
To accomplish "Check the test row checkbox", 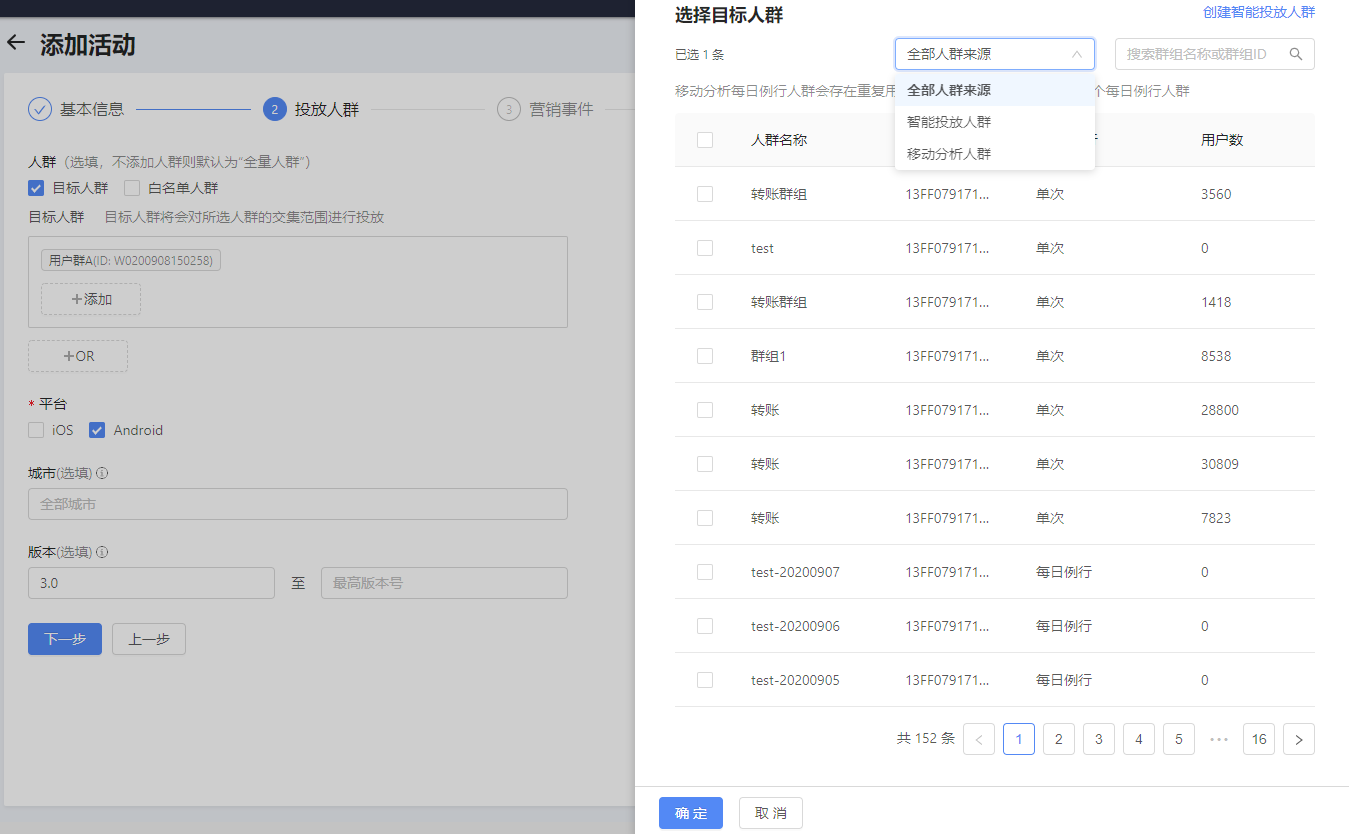I will tap(705, 248).
